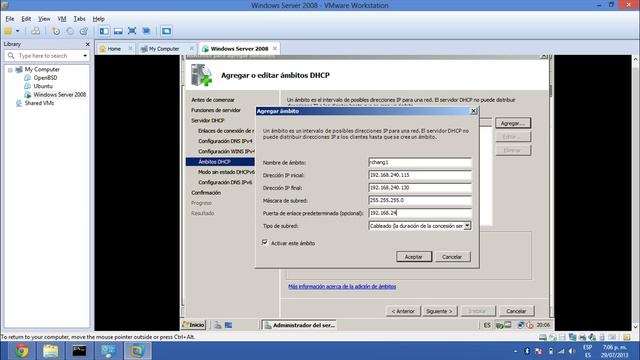Open the snapshot manager toolbar icon
This screenshot has height=360, width=640.
coord(84,31)
